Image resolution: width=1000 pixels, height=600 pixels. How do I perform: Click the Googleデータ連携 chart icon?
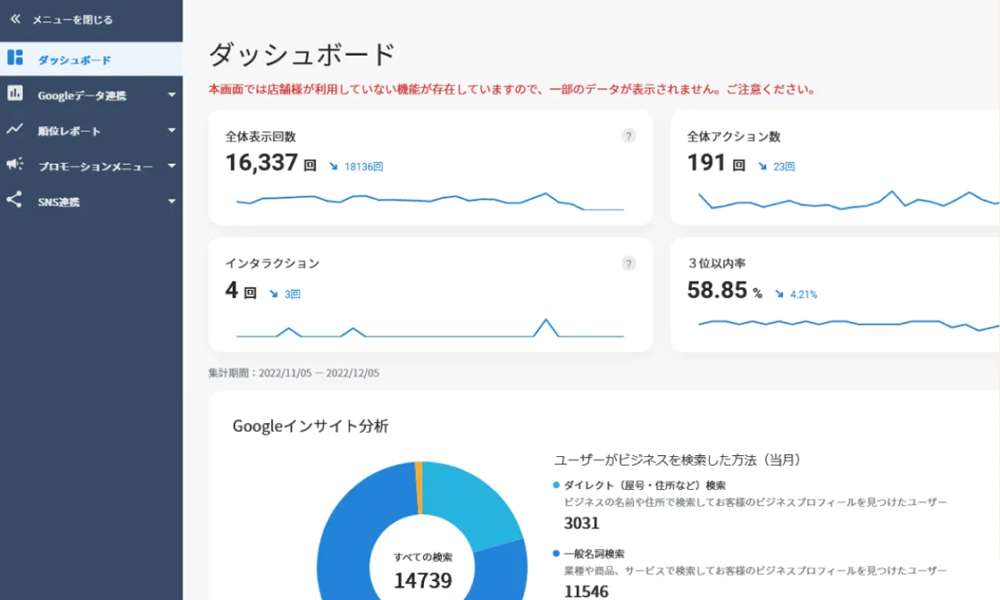(15, 95)
